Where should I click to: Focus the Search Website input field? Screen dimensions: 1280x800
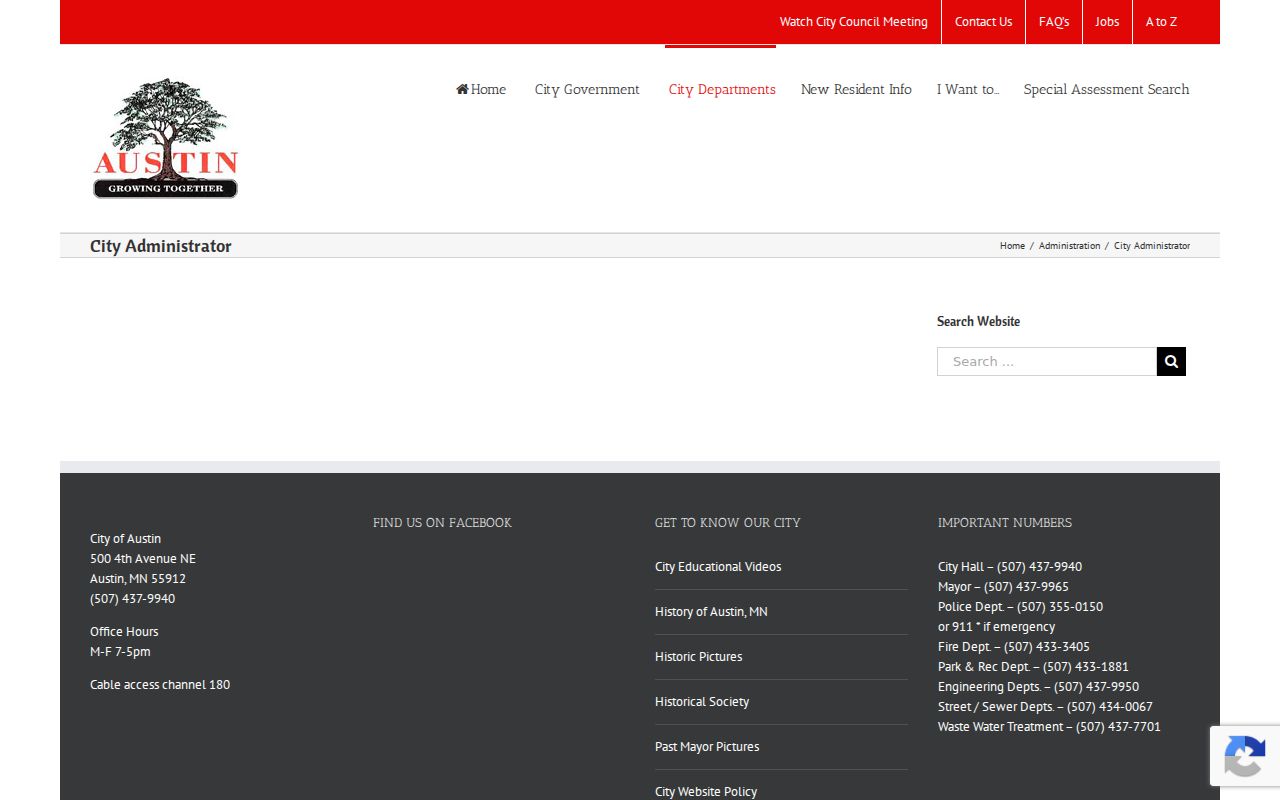pos(1047,361)
